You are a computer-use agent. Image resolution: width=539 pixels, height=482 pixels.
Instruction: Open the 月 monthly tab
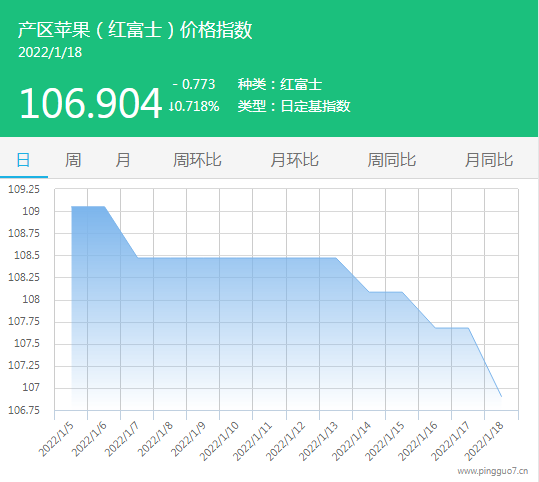click(x=123, y=160)
